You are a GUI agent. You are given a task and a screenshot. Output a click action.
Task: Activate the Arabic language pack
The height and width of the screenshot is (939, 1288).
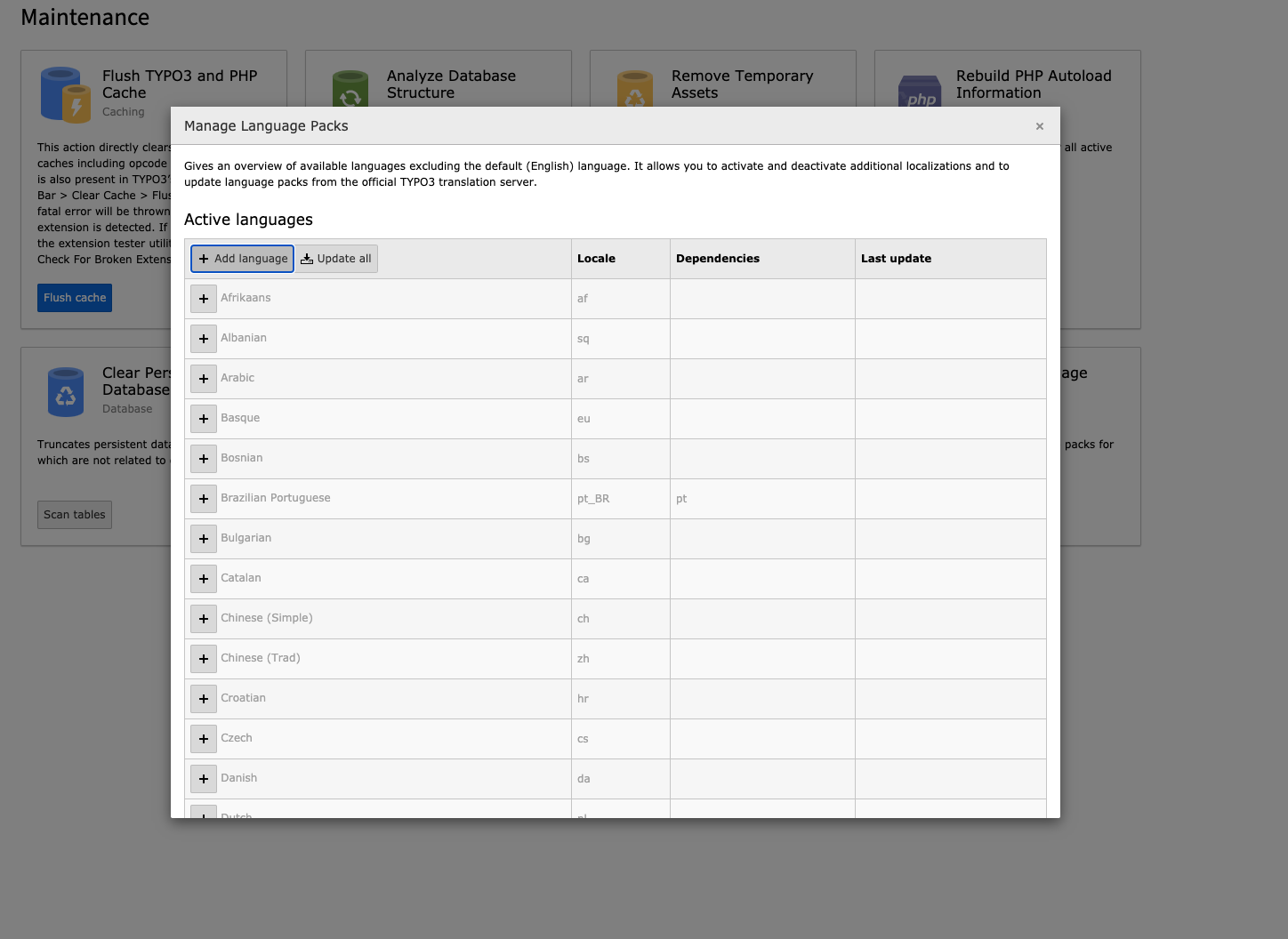[203, 378]
